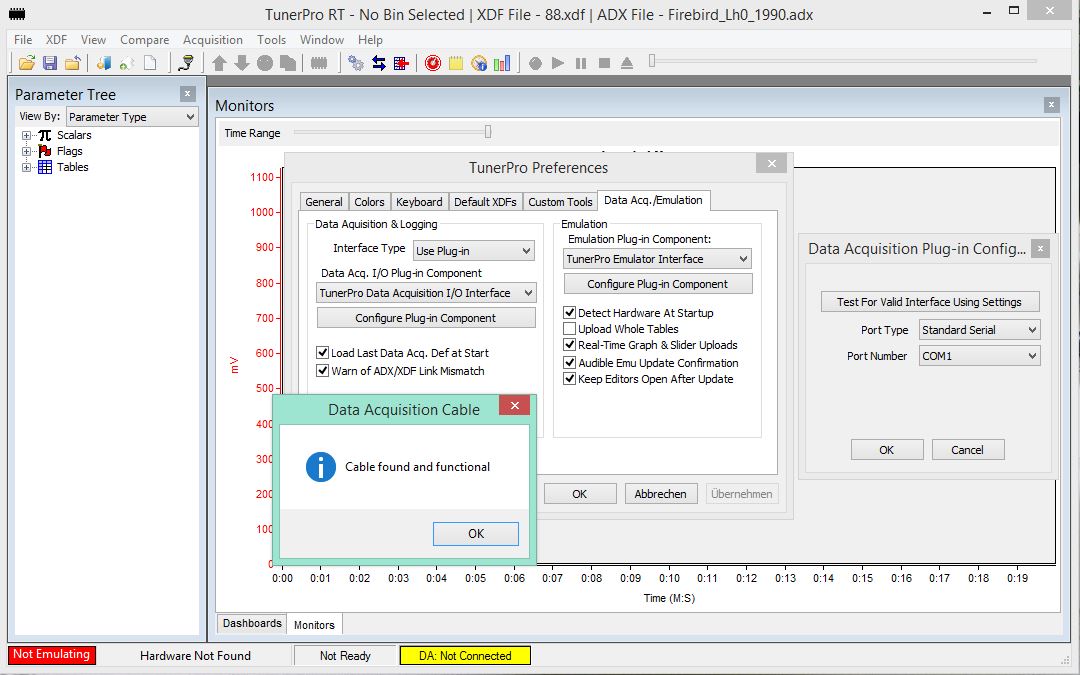1080x675 pixels.
Task: Click OK in Data Acquisition Cable dialog
Action: [476, 534]
